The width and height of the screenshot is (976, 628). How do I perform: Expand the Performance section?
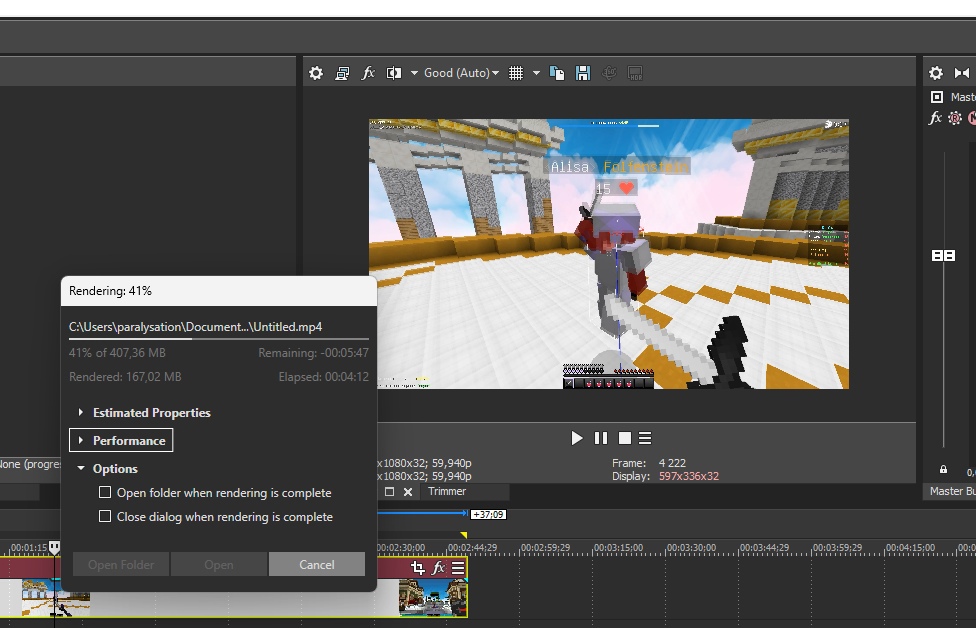click(81, 441)
